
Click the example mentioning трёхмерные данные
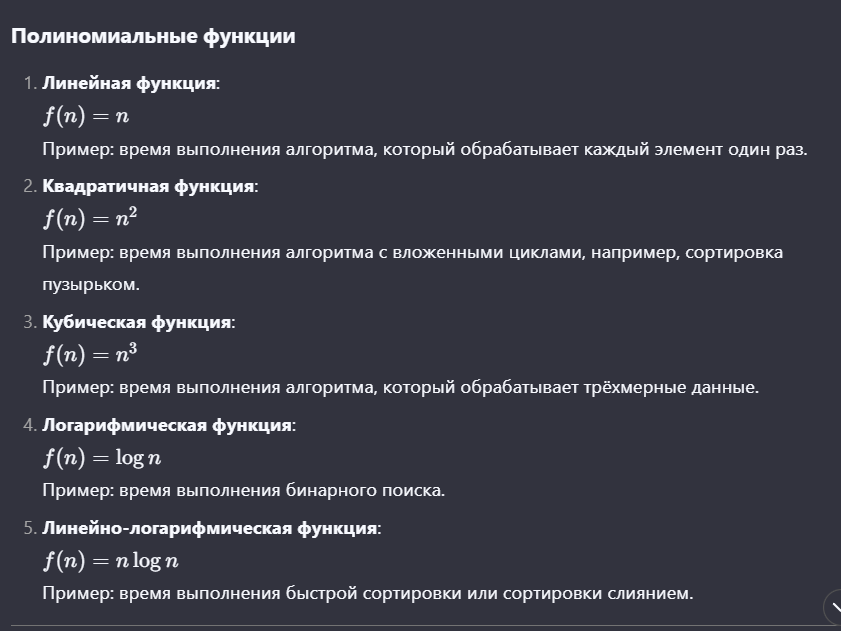point(401,387)
